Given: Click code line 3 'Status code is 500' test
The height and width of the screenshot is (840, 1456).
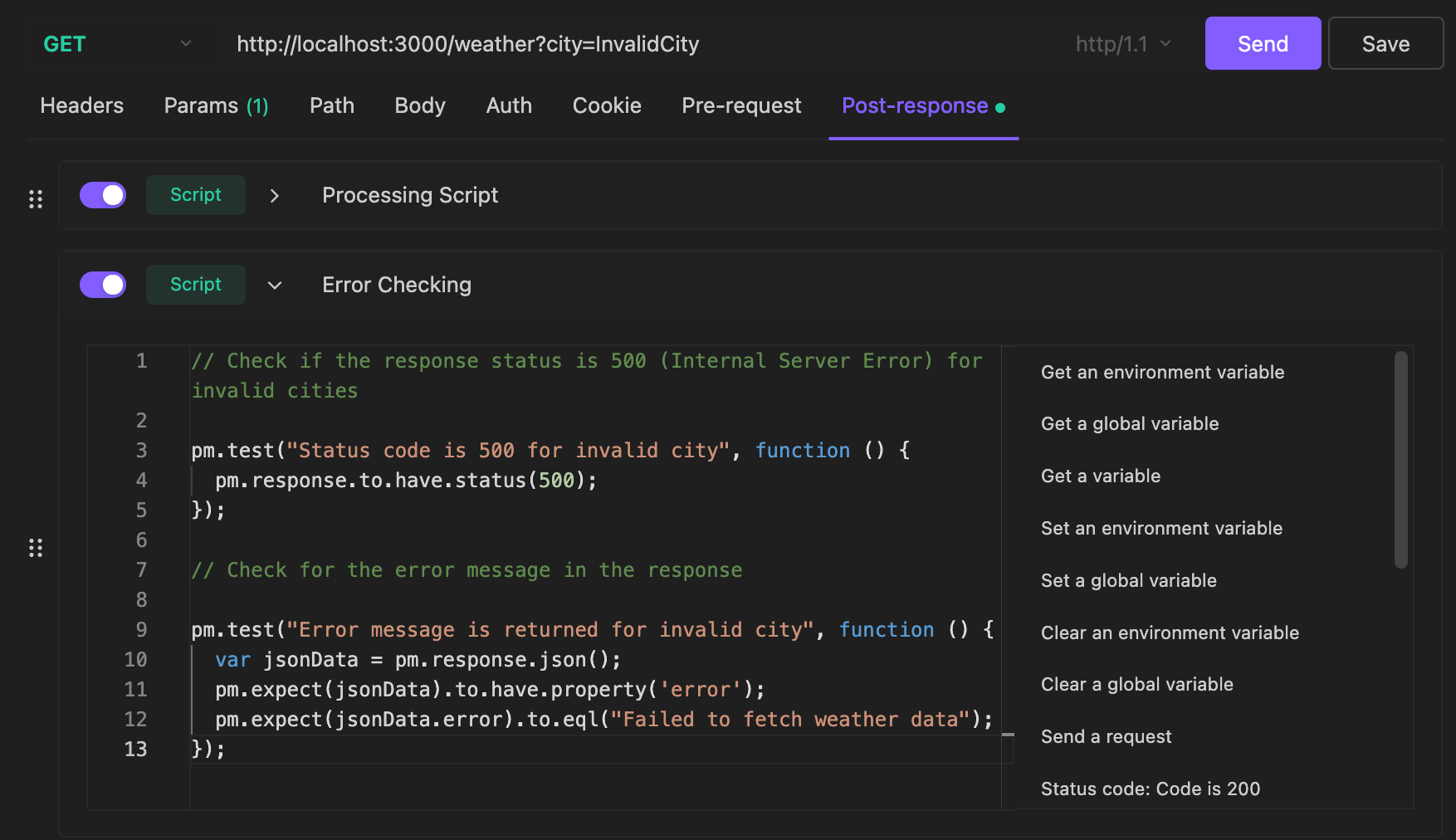Looking at the screenshot, I should coord(550,450).
